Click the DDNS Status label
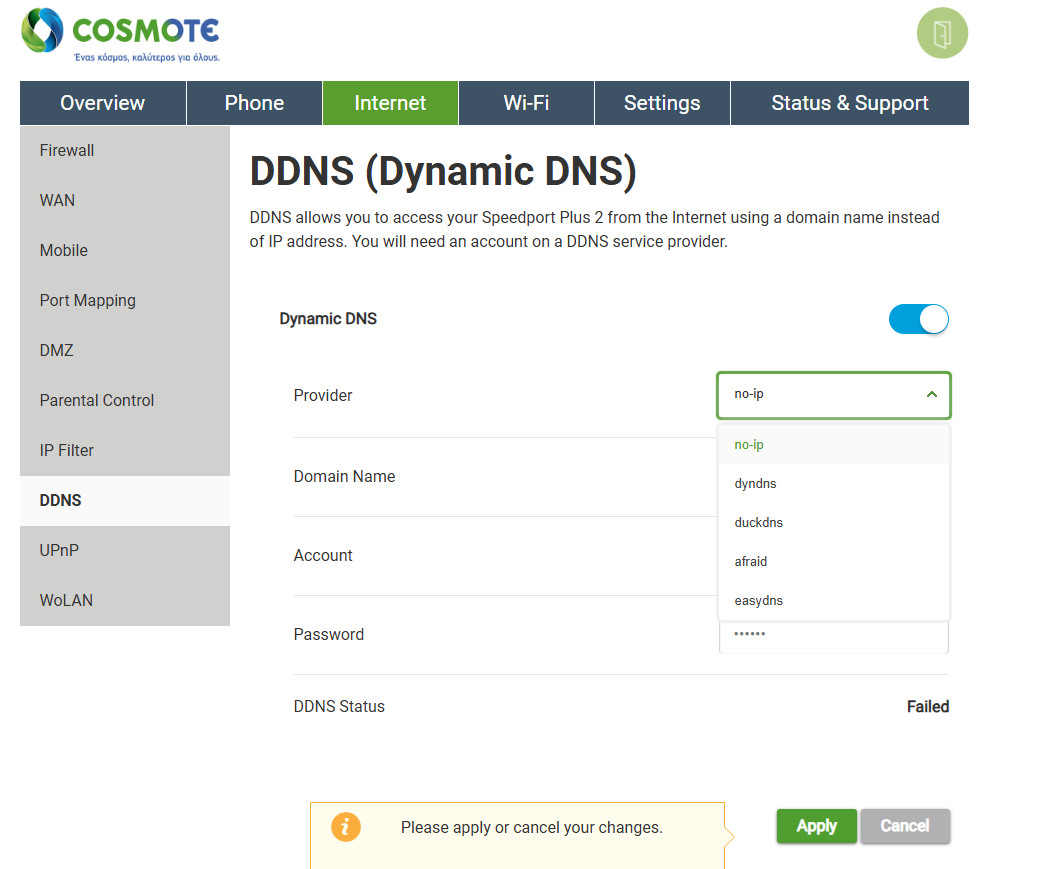Screen dimensions: 1060x869 [339, 707]
